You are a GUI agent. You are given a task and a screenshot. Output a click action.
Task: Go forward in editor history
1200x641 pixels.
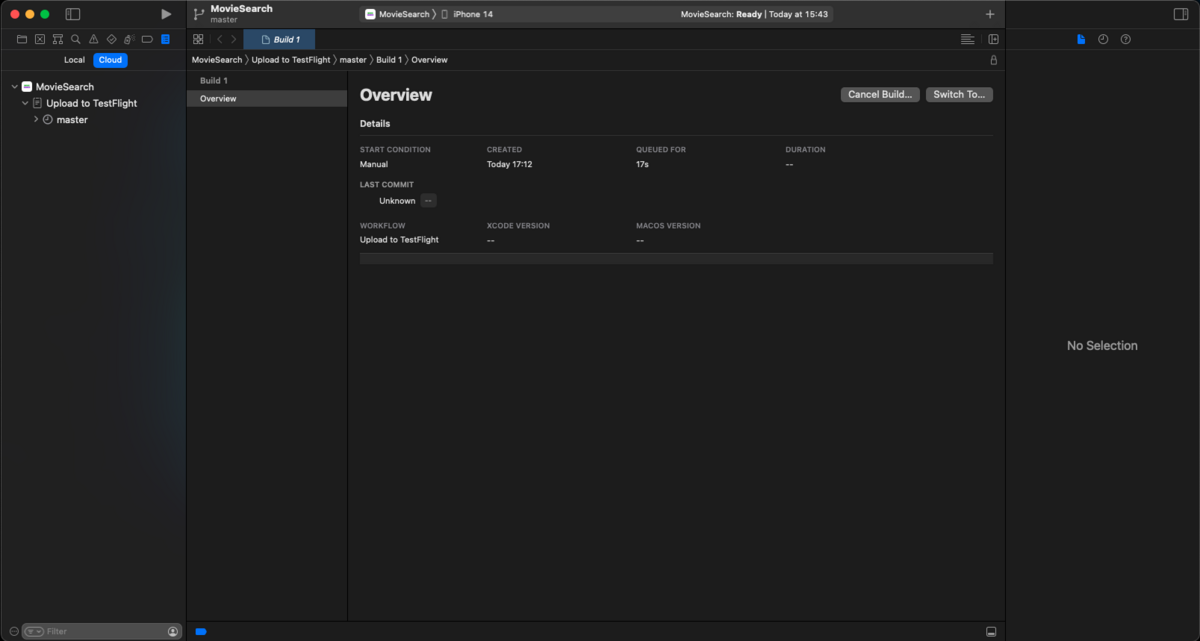click(234, 39)
